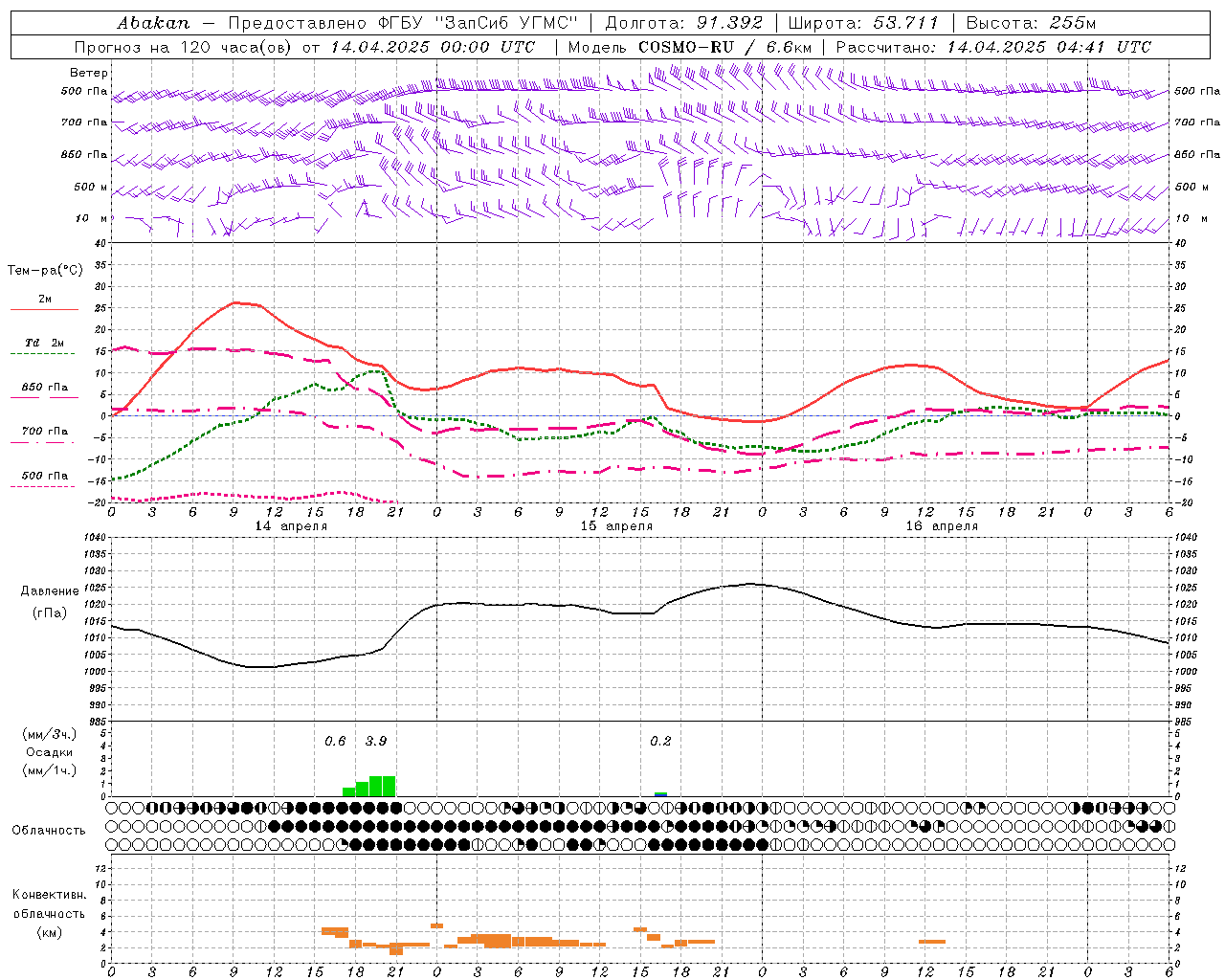Click the (гПа) unit label under Давление

(x=50, y=613)
